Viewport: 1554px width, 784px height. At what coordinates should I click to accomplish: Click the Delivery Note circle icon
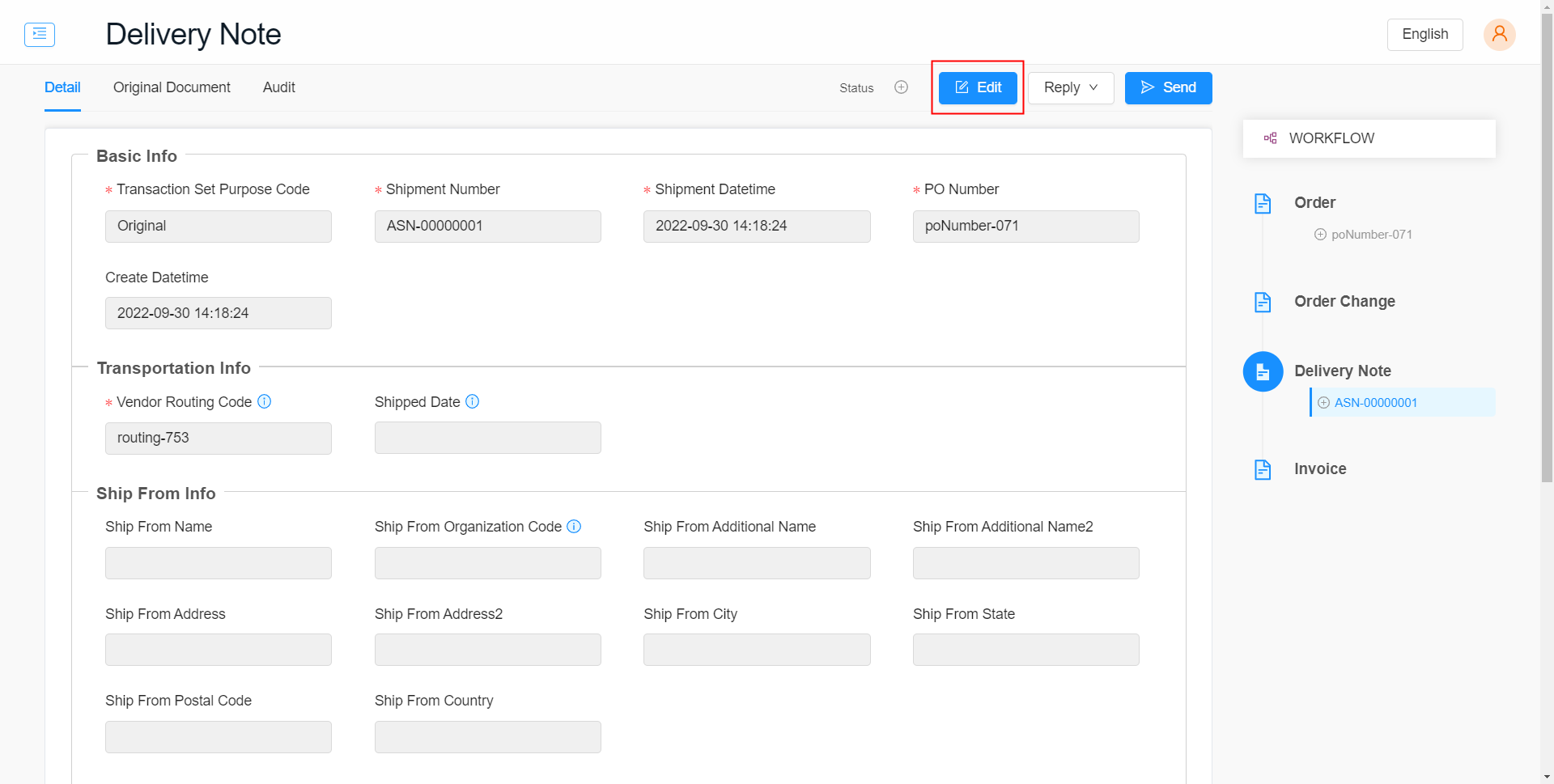click(x=1263, y=371)
